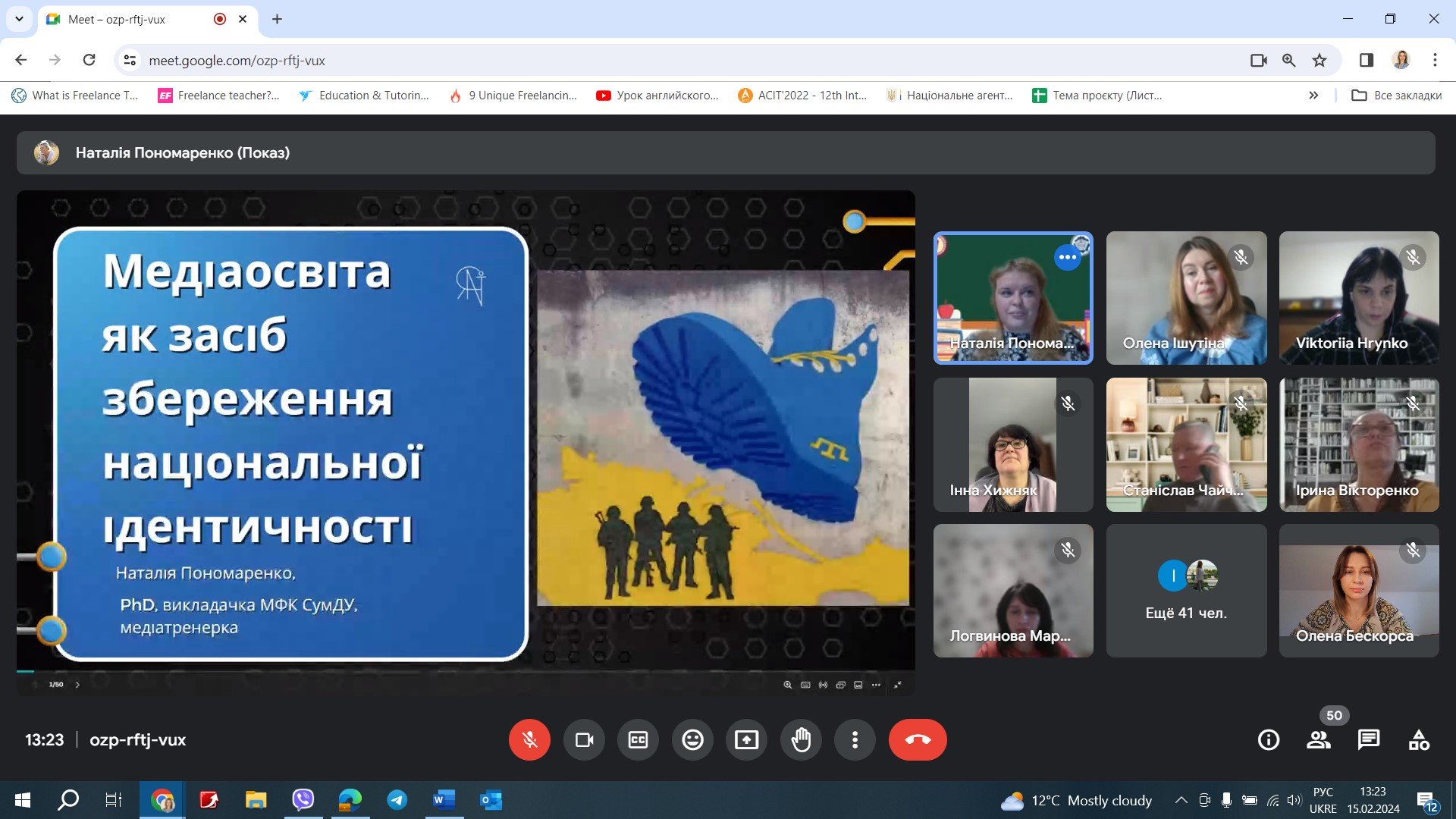Open bookmark ACIT'2022 - 12th Int...

pos(802,96)
